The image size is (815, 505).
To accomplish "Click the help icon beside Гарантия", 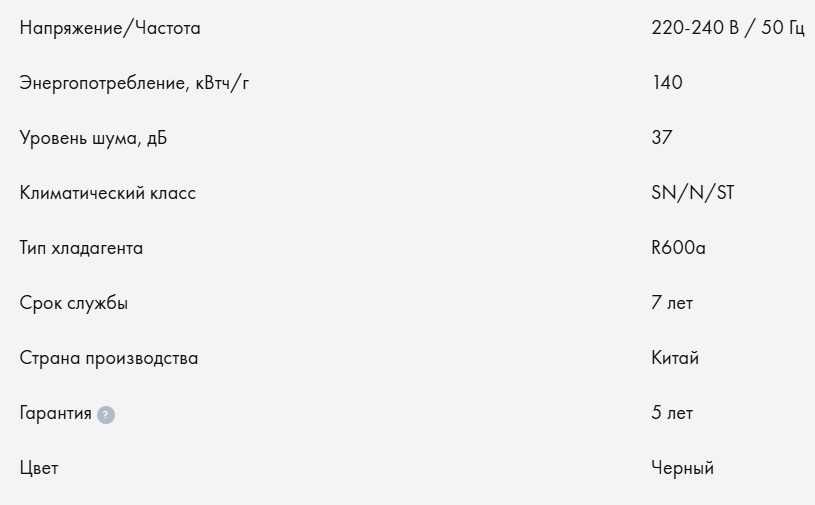I will pyautogui.click(x=106, y=414).
